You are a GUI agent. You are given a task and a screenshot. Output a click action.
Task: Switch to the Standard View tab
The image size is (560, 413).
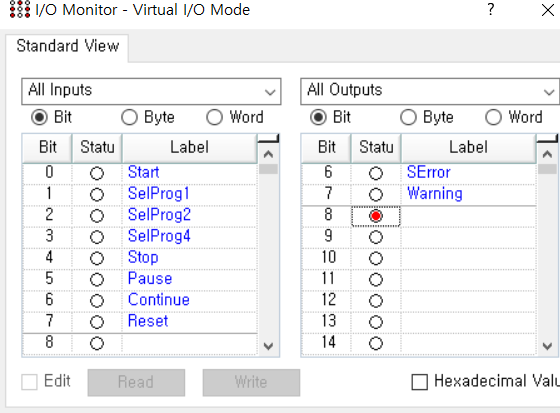coord(68,46)
